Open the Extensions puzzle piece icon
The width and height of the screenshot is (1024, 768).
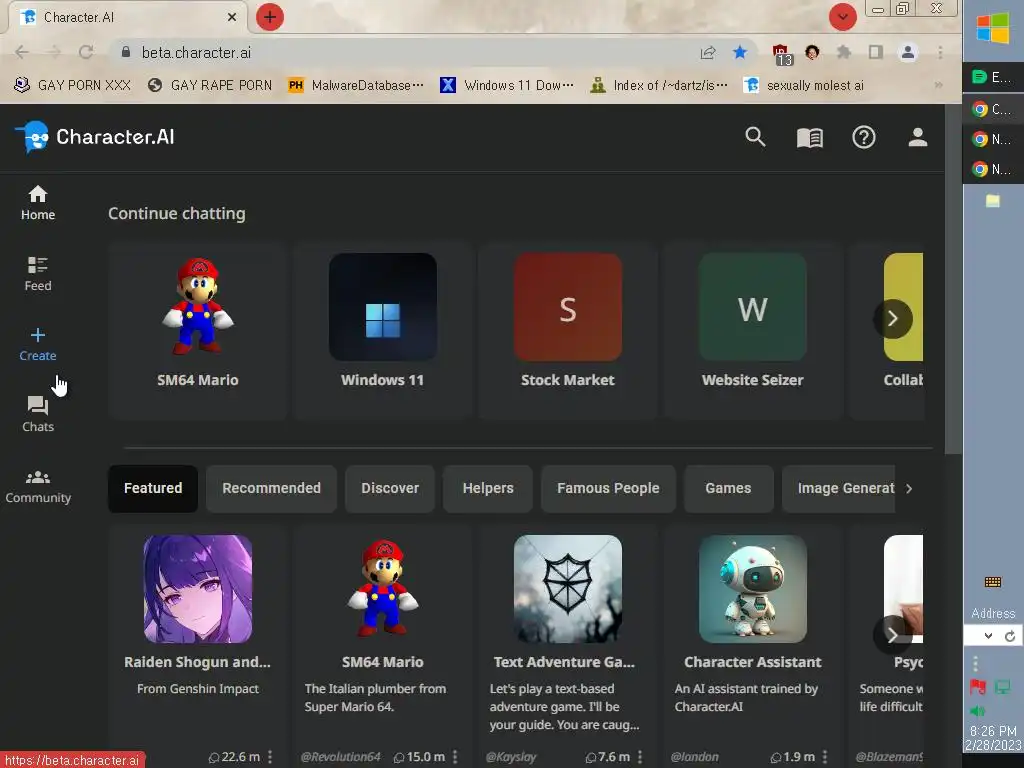(x=844, y=52)
